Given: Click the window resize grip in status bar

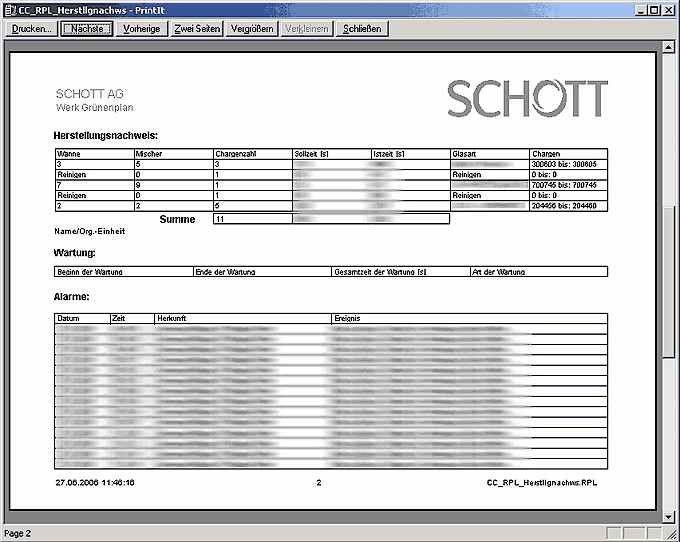Looking at the screenshot, I should (670, 534).
